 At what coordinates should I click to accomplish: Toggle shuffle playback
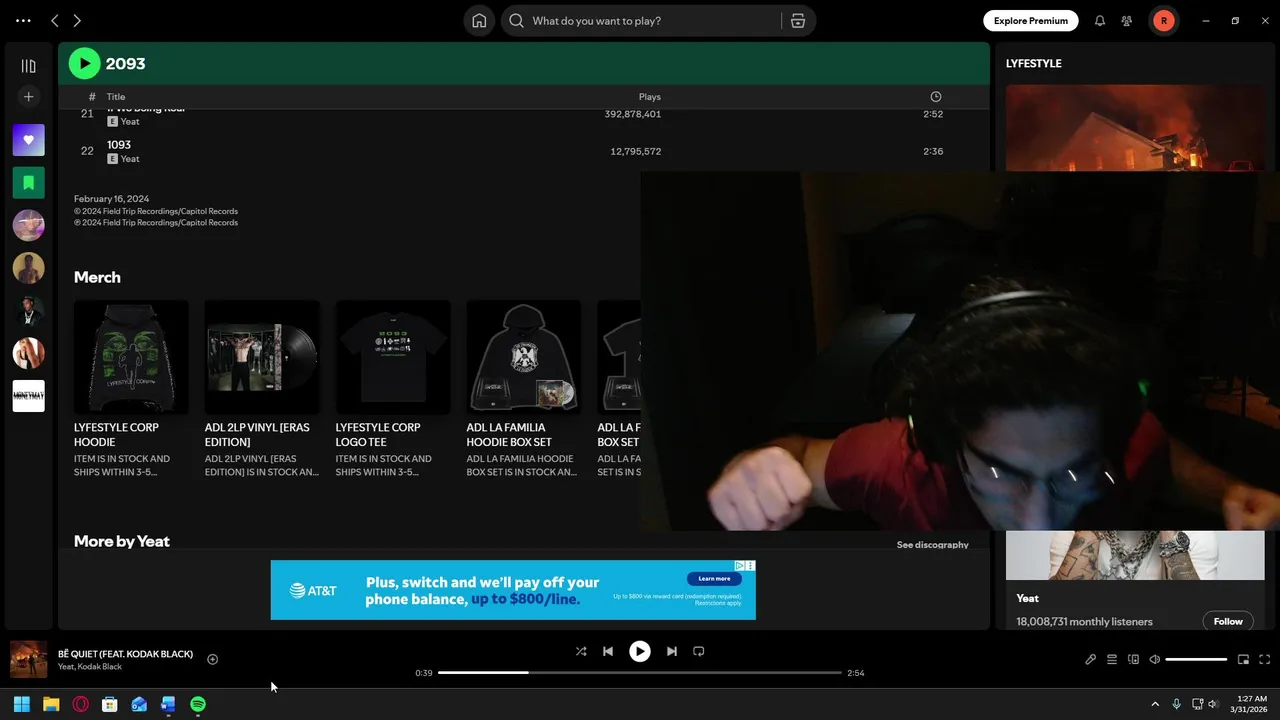[581, 651]
